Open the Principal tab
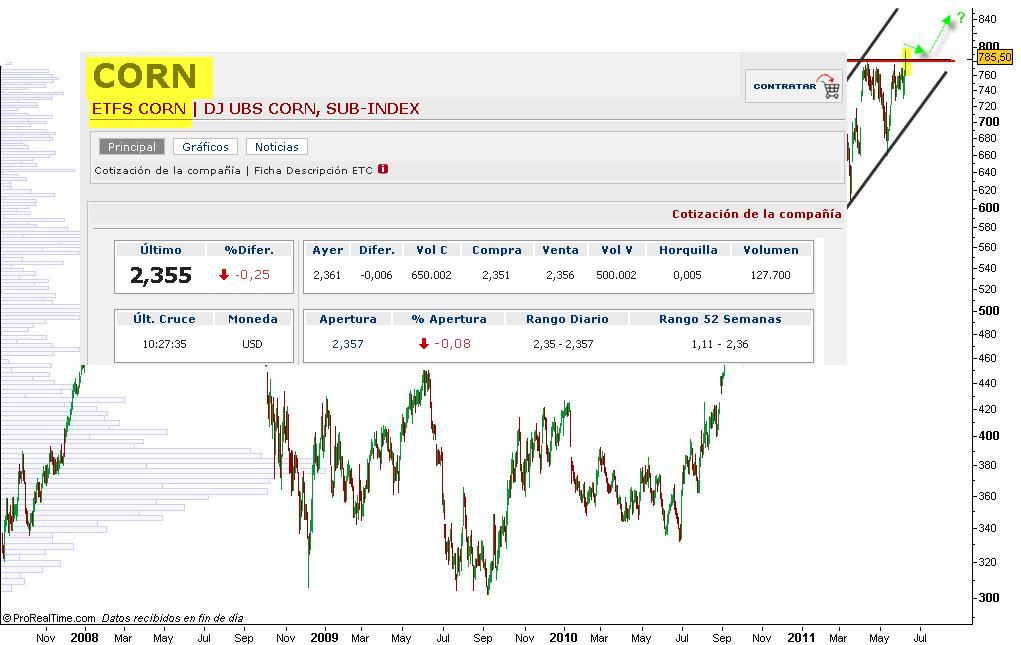1021x645 pixels. 132,147
